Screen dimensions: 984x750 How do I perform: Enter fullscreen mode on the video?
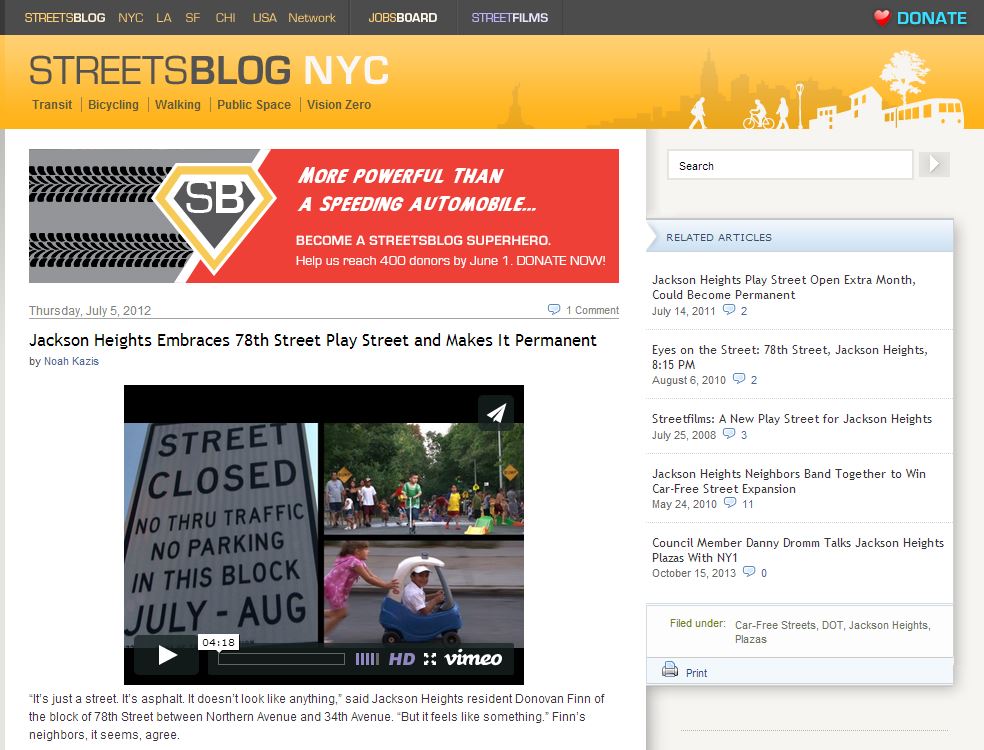(430, 658)
